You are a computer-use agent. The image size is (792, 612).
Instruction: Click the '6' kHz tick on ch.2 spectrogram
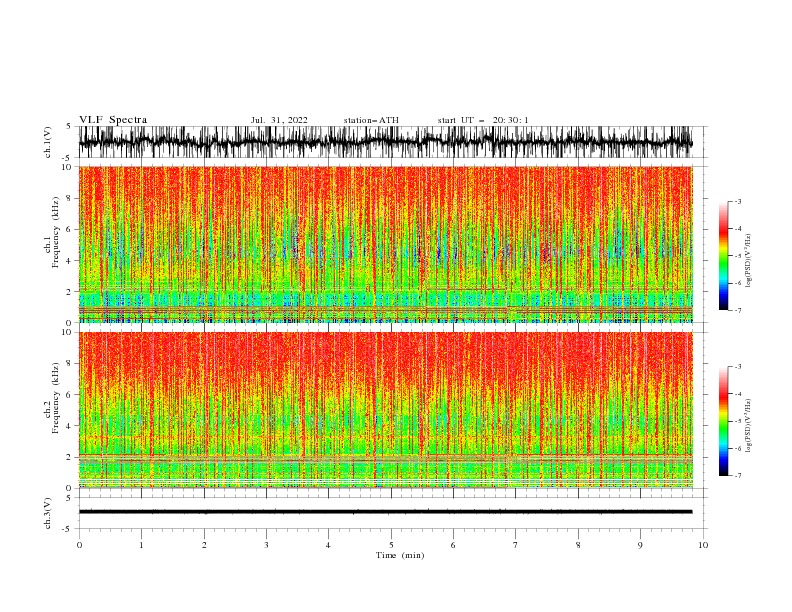click(x=71, y=394)
